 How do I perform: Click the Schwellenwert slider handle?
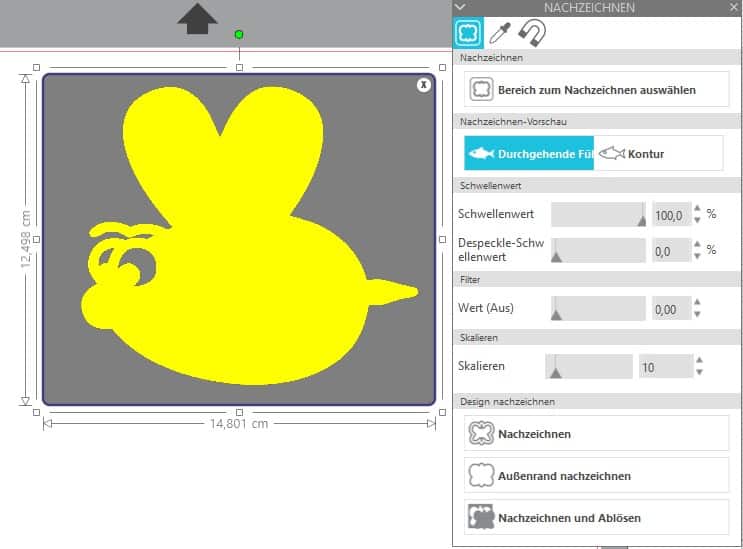642,221
